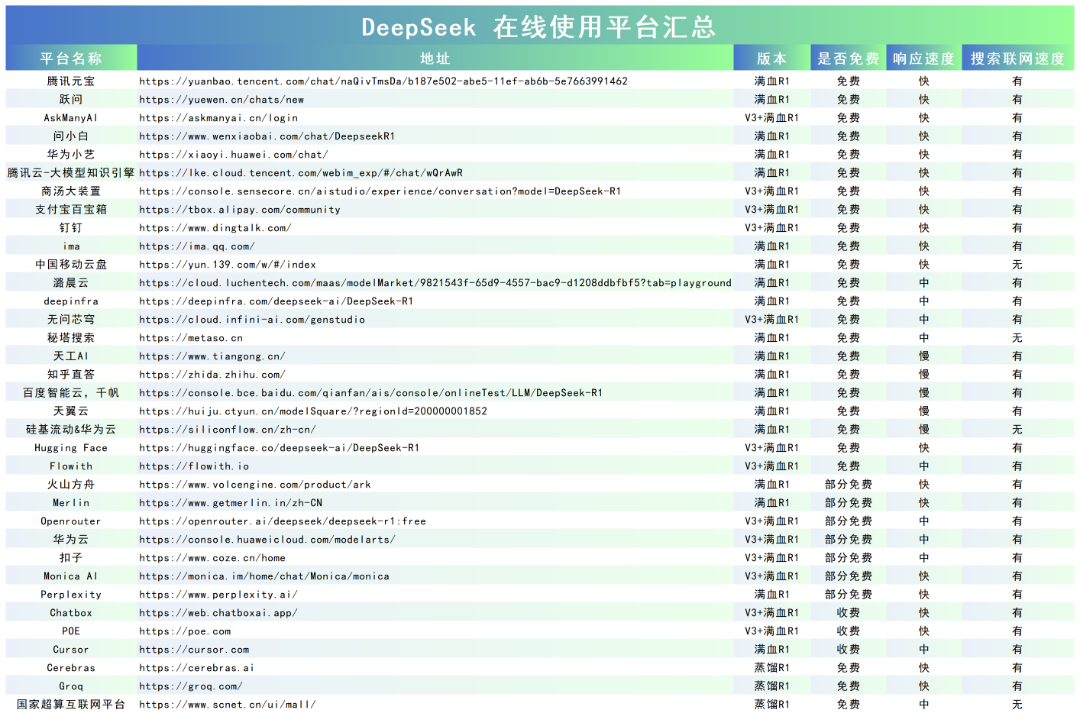
Task: Select the 秘塔搜索 platform name cell
Action: point(71,338)
